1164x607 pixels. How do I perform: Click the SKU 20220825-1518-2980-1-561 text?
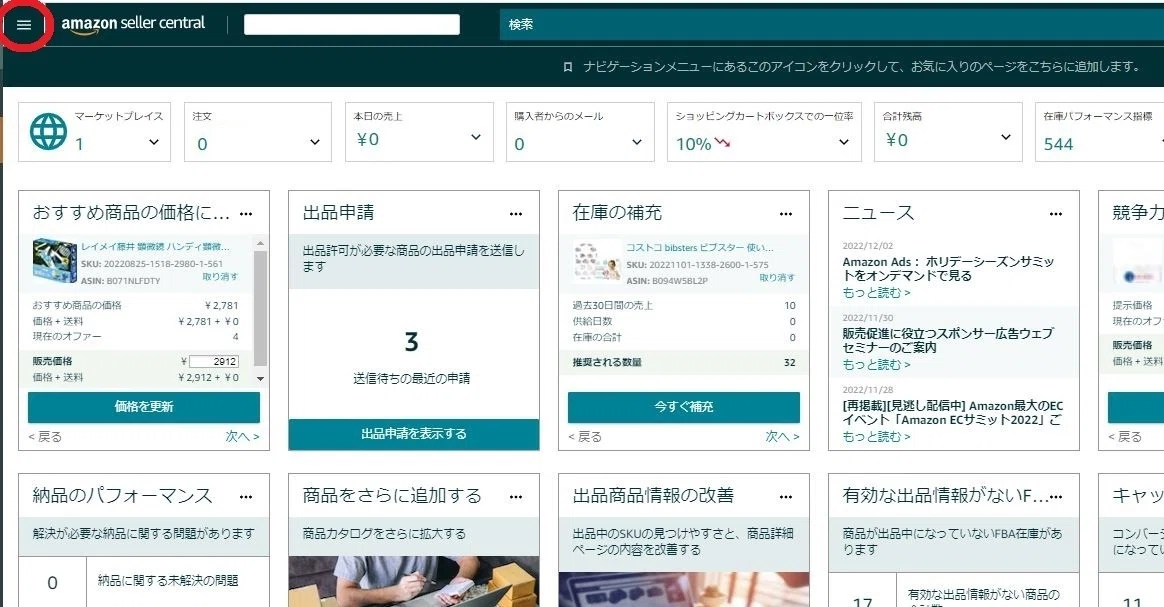pos(152,263)
